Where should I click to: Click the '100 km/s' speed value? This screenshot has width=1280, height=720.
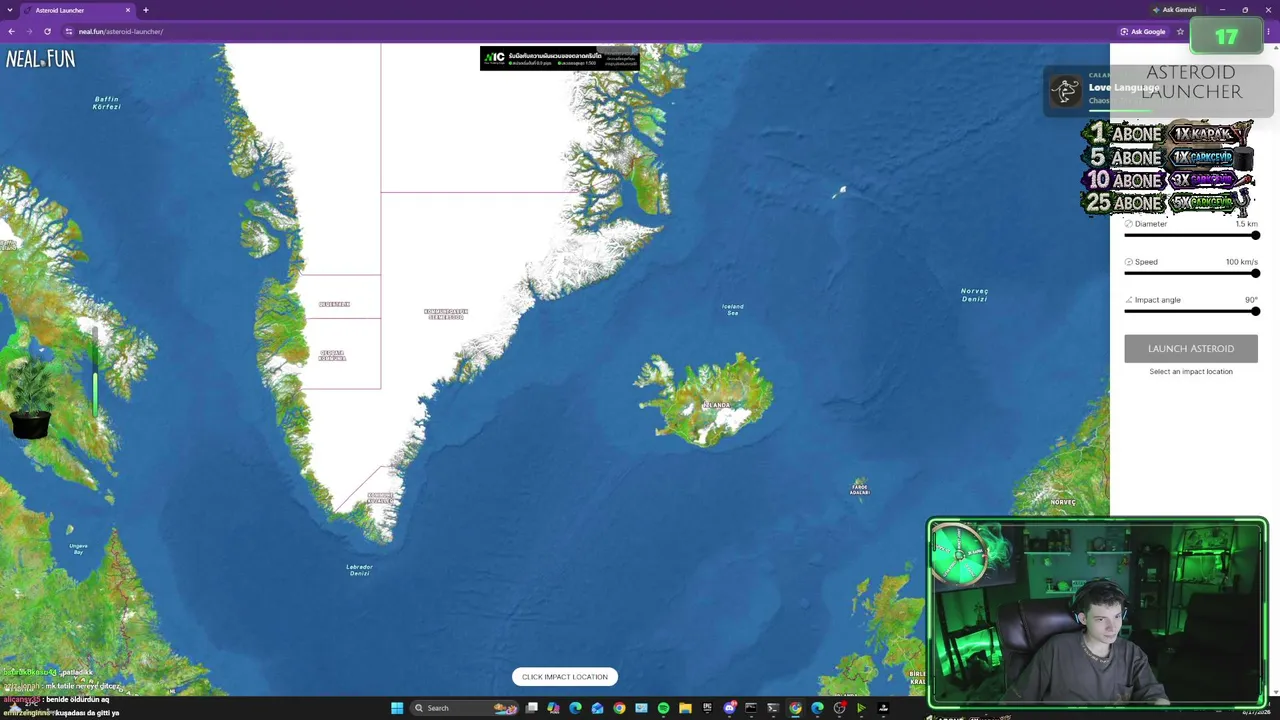click(1242, 262)
